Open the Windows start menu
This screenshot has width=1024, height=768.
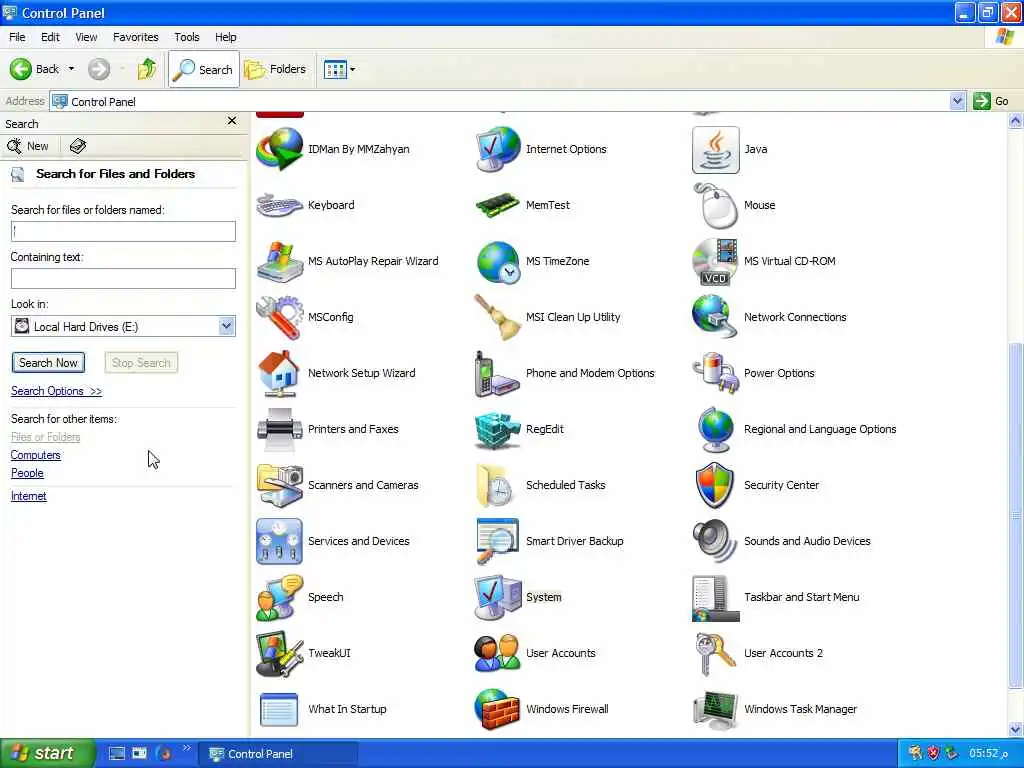(46, 753)
